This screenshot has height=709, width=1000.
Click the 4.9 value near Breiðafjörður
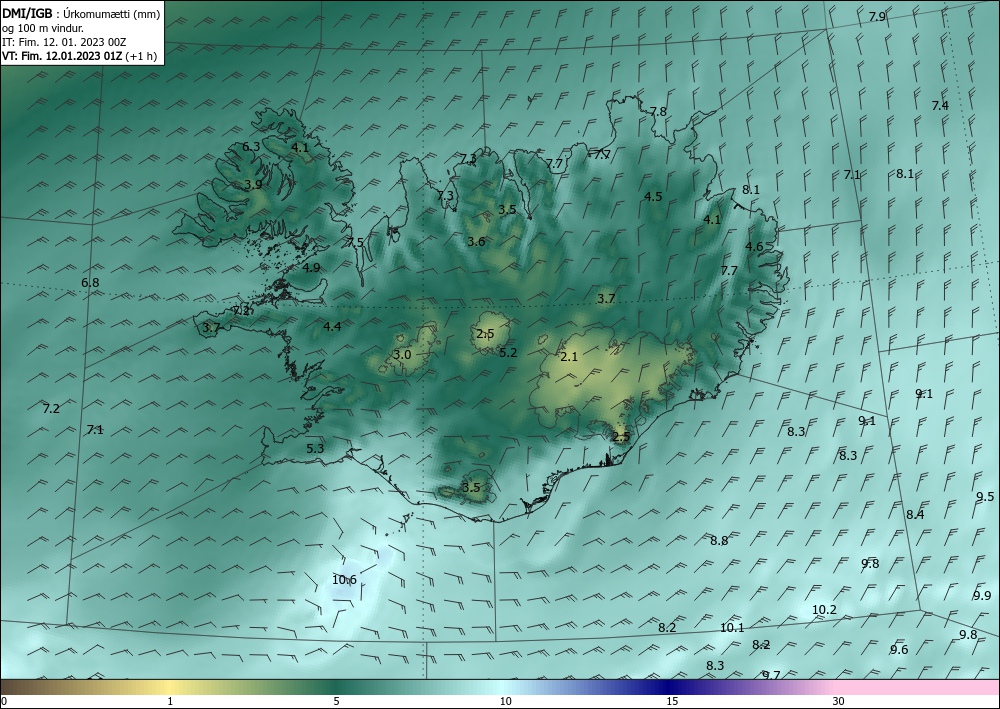[x=311, y=268]
